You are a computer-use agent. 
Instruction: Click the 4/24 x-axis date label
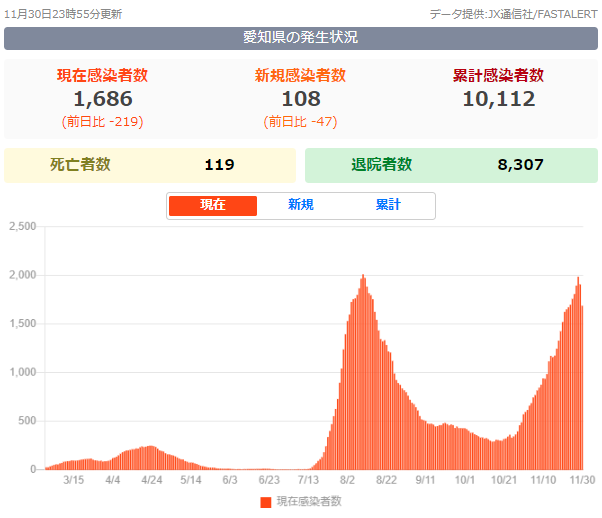151,481
